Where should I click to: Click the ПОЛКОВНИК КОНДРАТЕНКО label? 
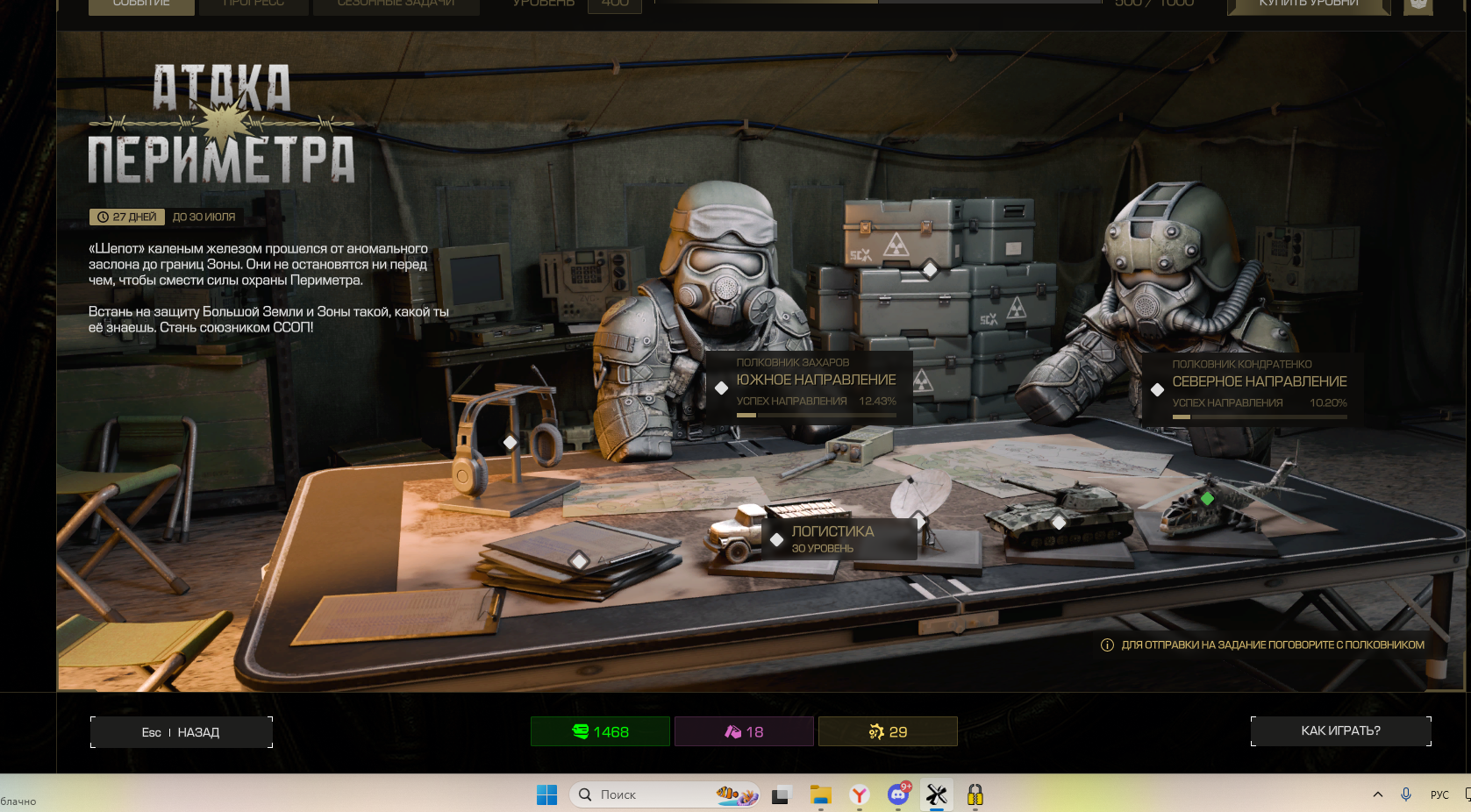click(1242, 364)
